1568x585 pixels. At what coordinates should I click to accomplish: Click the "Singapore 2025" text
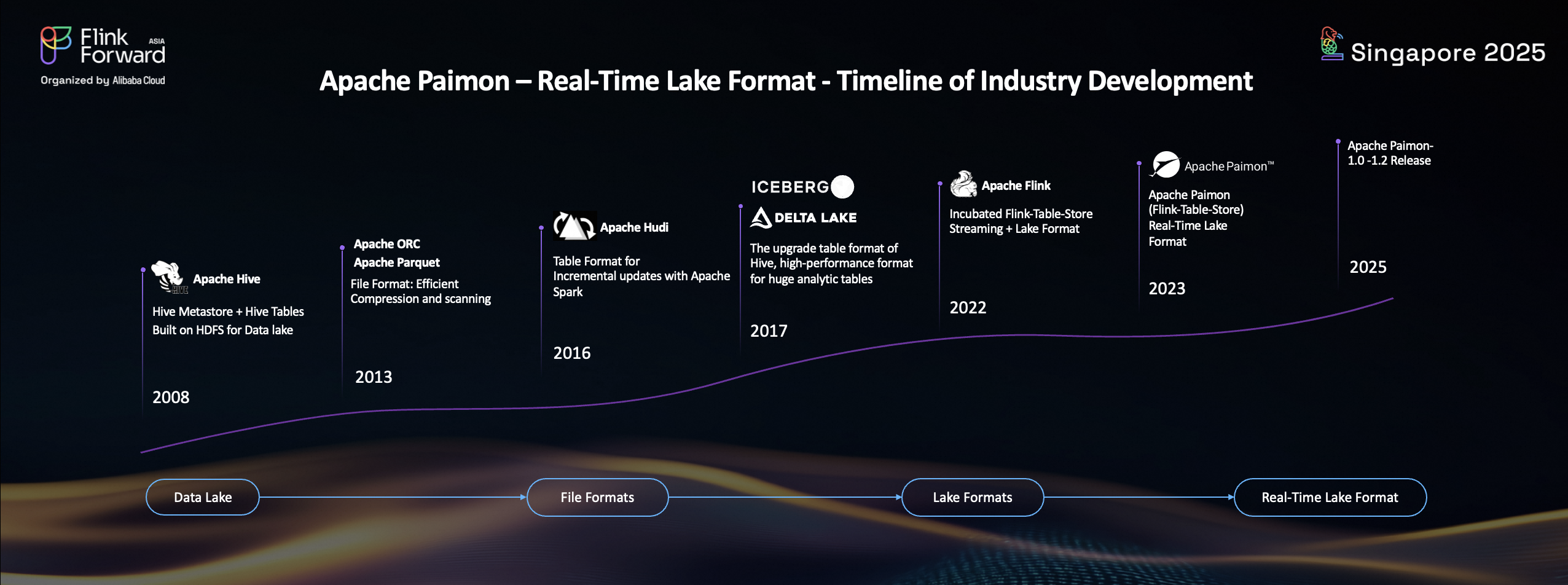[1448, 53]
